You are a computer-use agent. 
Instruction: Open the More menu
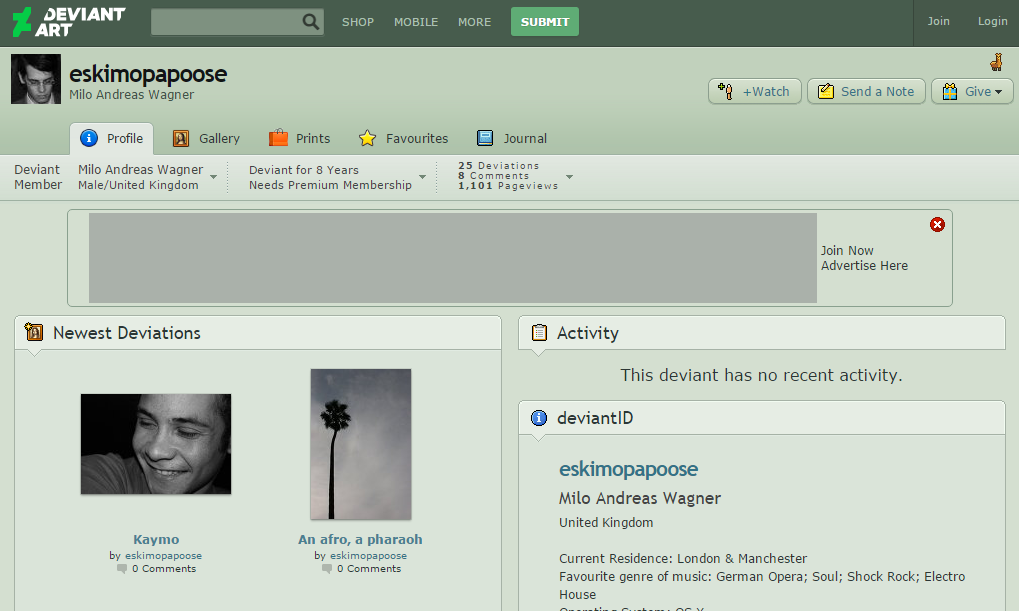(x=474, y=22)
